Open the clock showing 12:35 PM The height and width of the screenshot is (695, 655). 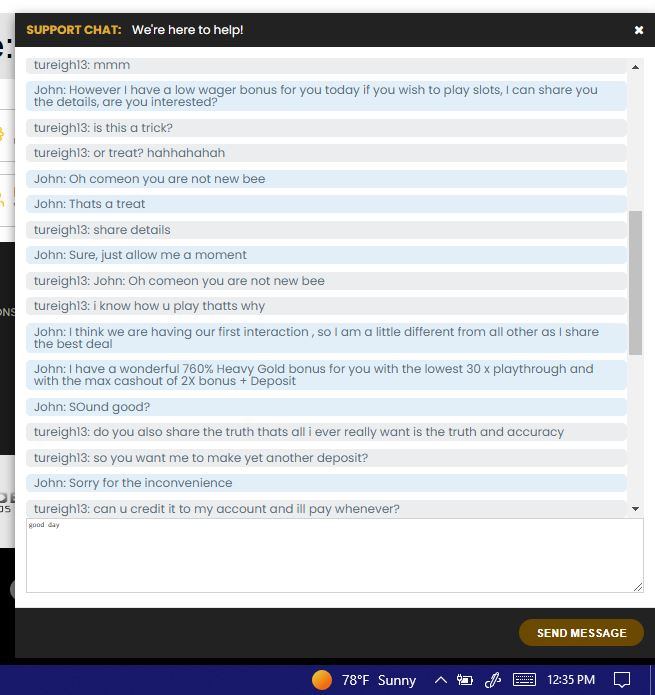coord(571,680)
